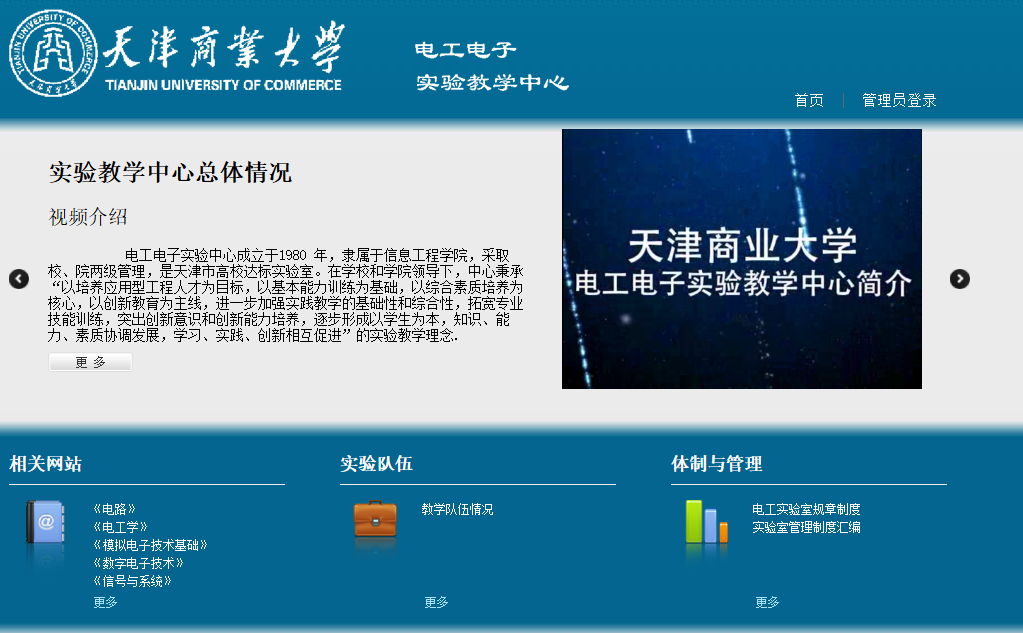Open the 《模拟电子技术基础》 link
The height and width of the screenshot is (633, 1023).
[150, 545]
